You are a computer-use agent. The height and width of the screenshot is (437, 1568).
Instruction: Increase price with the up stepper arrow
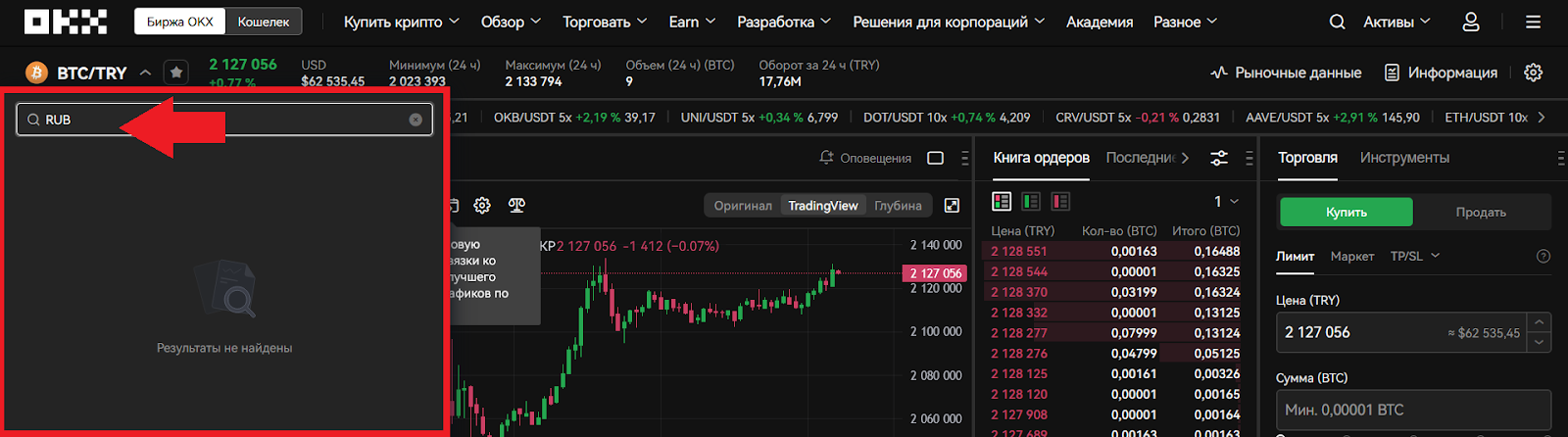tap(1539, 322)
